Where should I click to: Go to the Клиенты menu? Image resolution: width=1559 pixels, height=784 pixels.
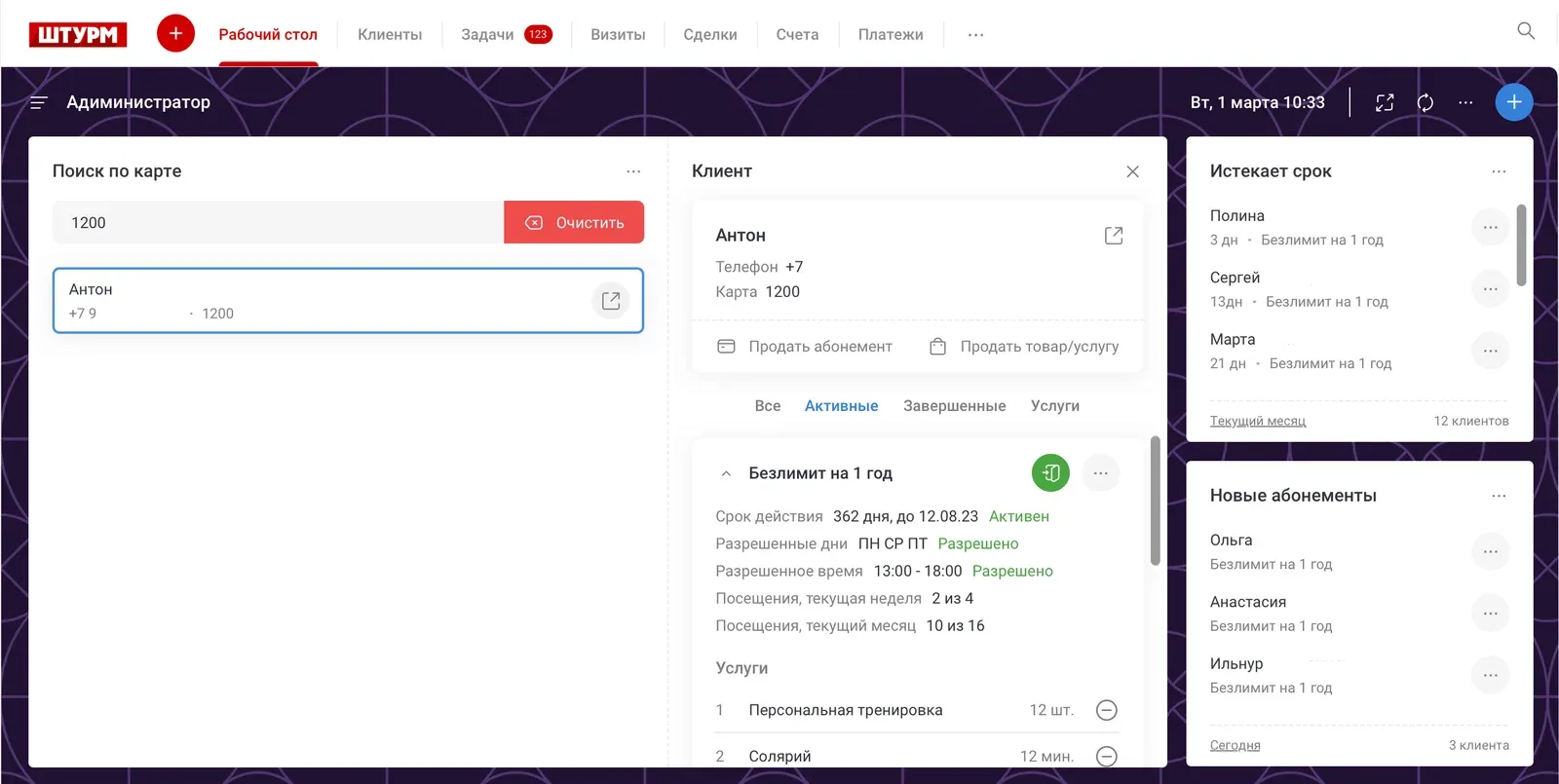pos(390,35)
